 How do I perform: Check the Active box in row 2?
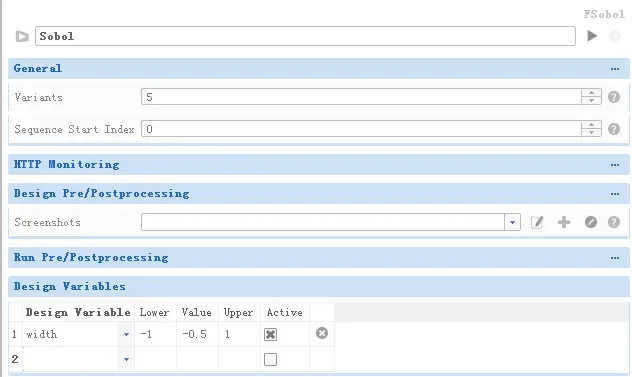(x=270, y=359)
